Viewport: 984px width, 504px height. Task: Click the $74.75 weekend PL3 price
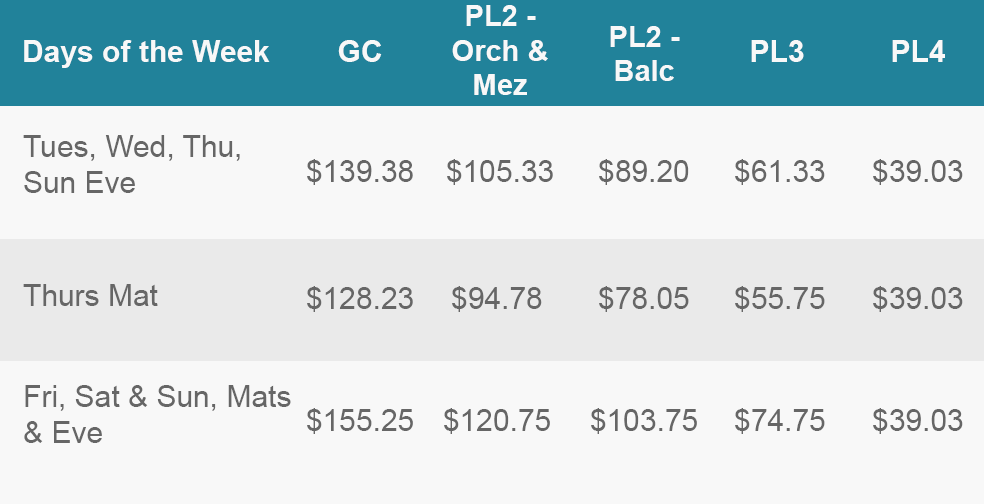pos(779,421)
